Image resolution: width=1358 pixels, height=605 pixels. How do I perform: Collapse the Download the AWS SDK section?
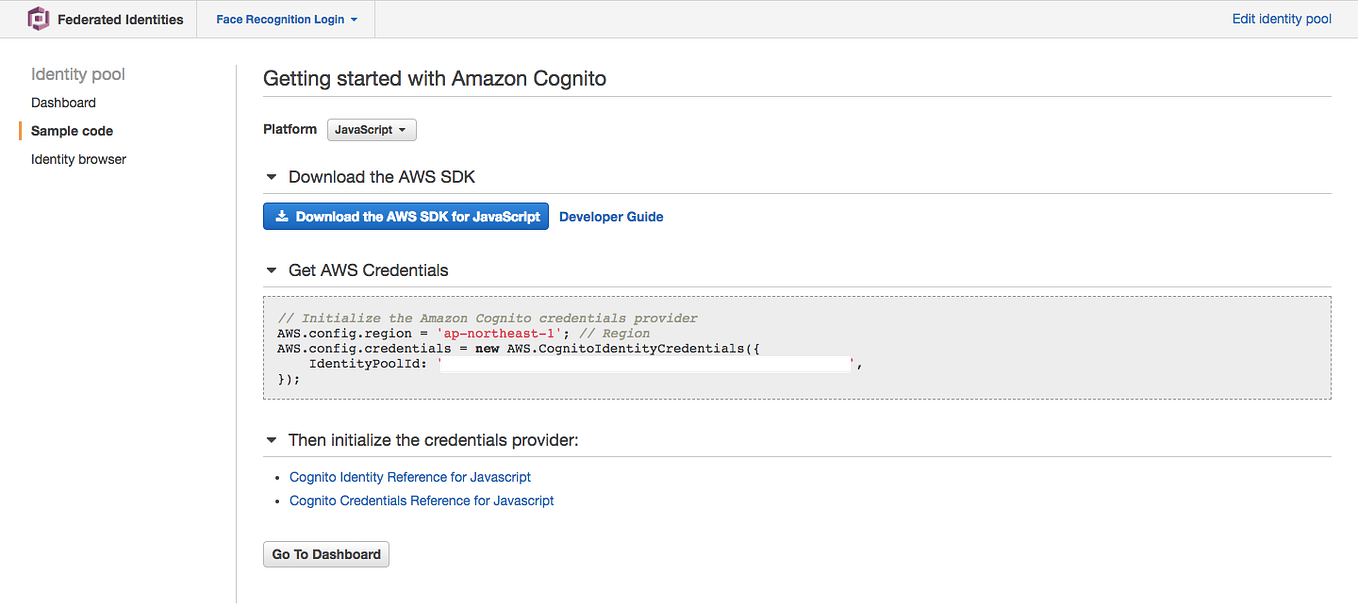(x=271, y=177)
